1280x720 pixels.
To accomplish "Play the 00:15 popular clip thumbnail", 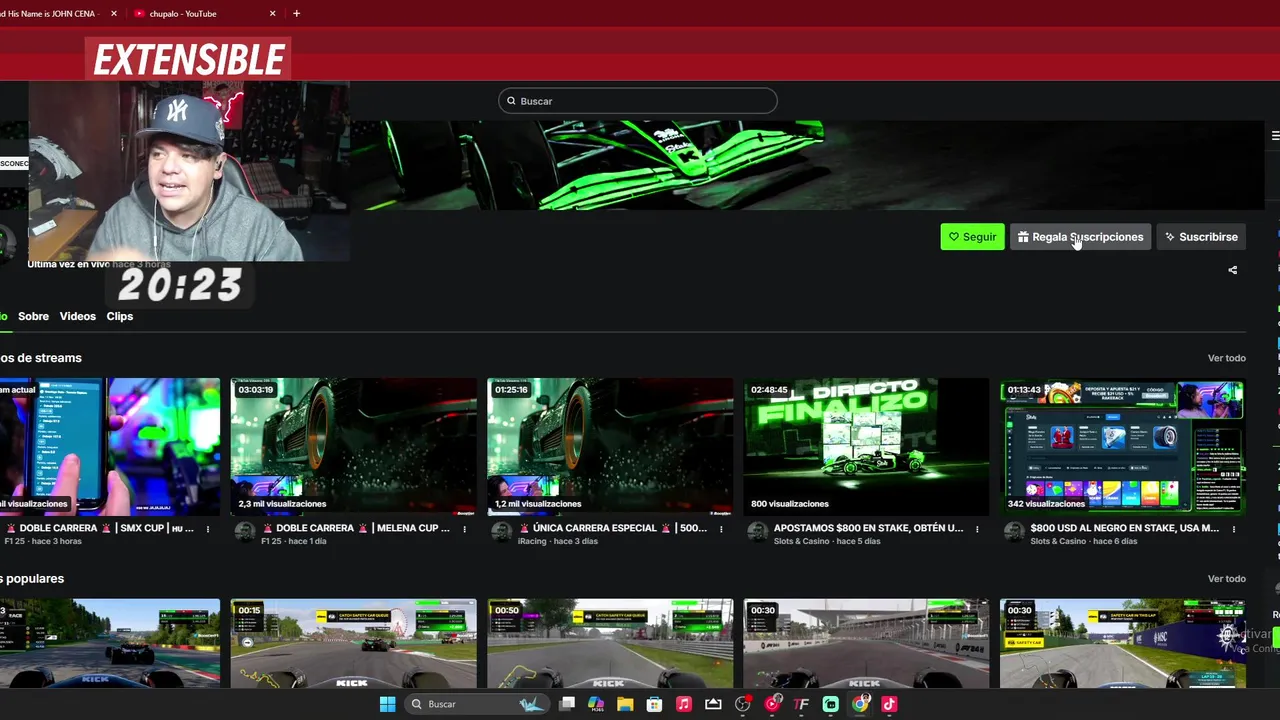I will coord(354,644).
